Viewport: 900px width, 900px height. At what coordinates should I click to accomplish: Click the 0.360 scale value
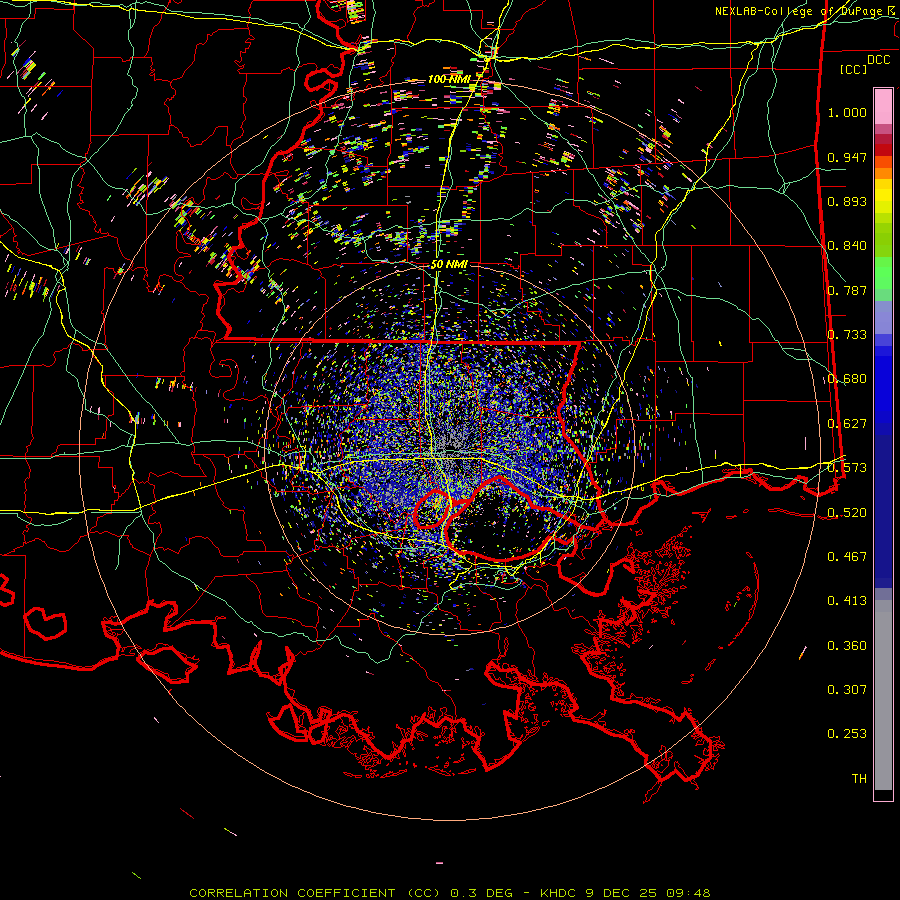click(847, 646)
